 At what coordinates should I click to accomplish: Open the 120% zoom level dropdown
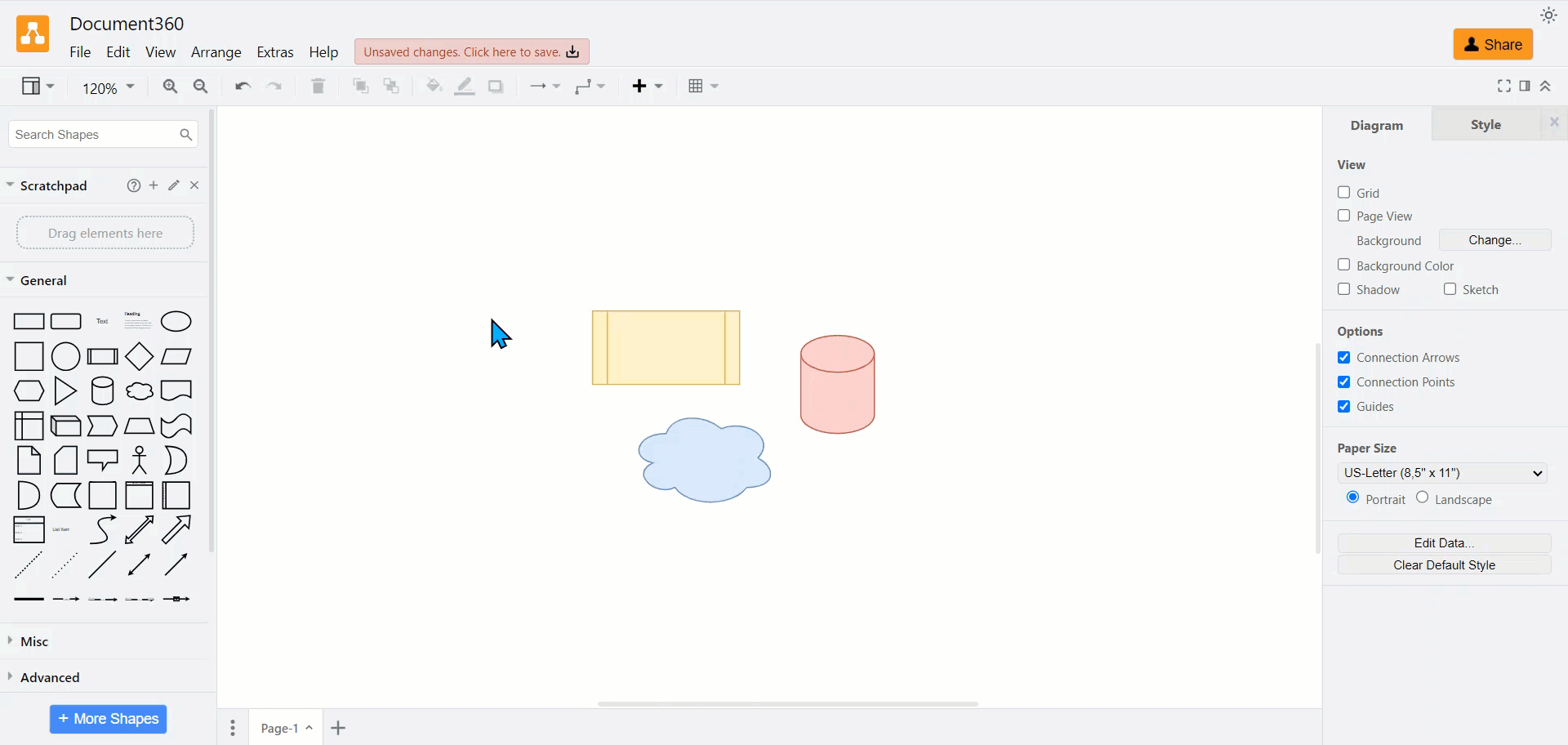point(108,88)
